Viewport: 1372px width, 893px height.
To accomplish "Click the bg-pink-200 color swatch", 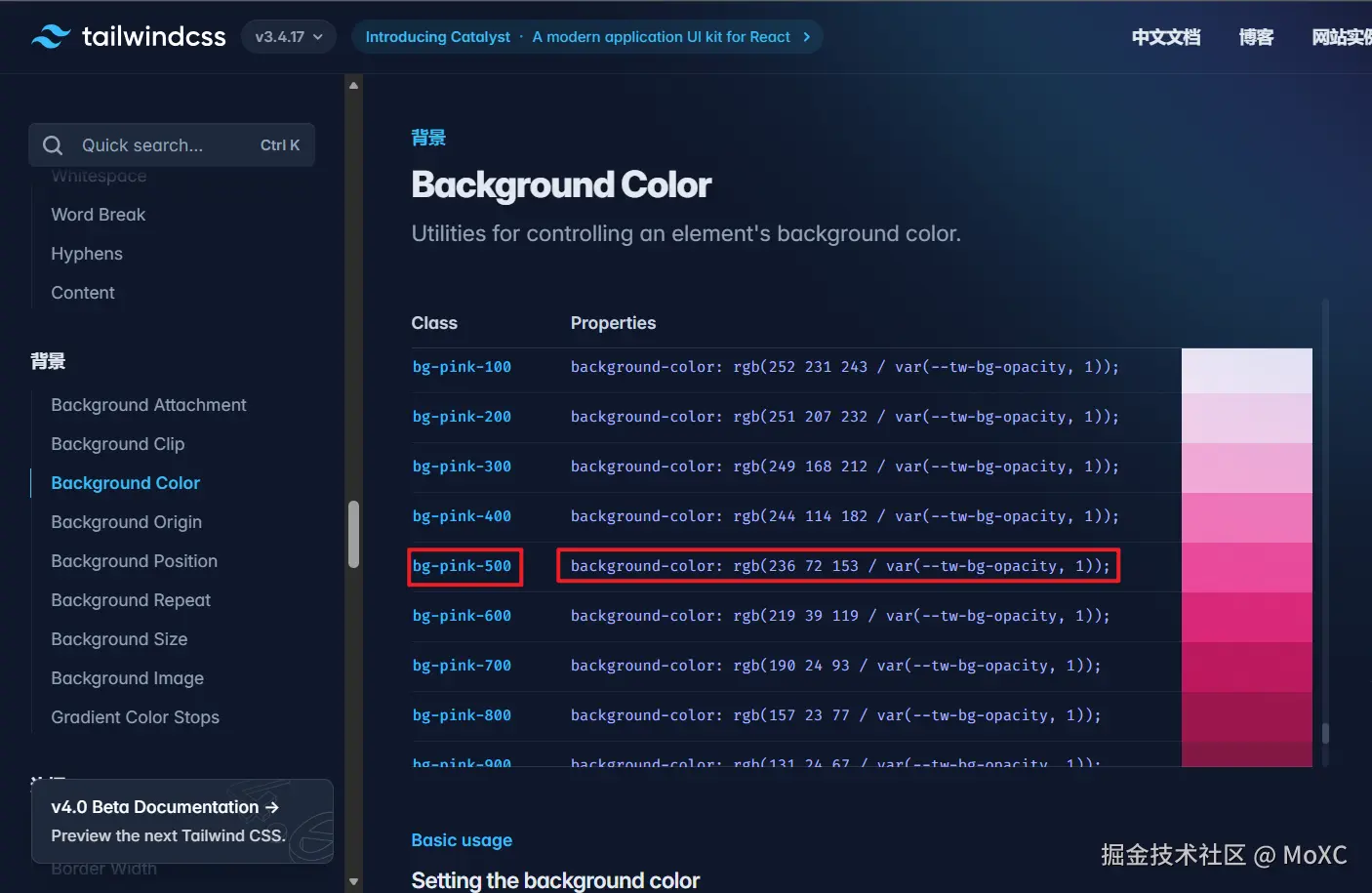I will point(1247,418).
